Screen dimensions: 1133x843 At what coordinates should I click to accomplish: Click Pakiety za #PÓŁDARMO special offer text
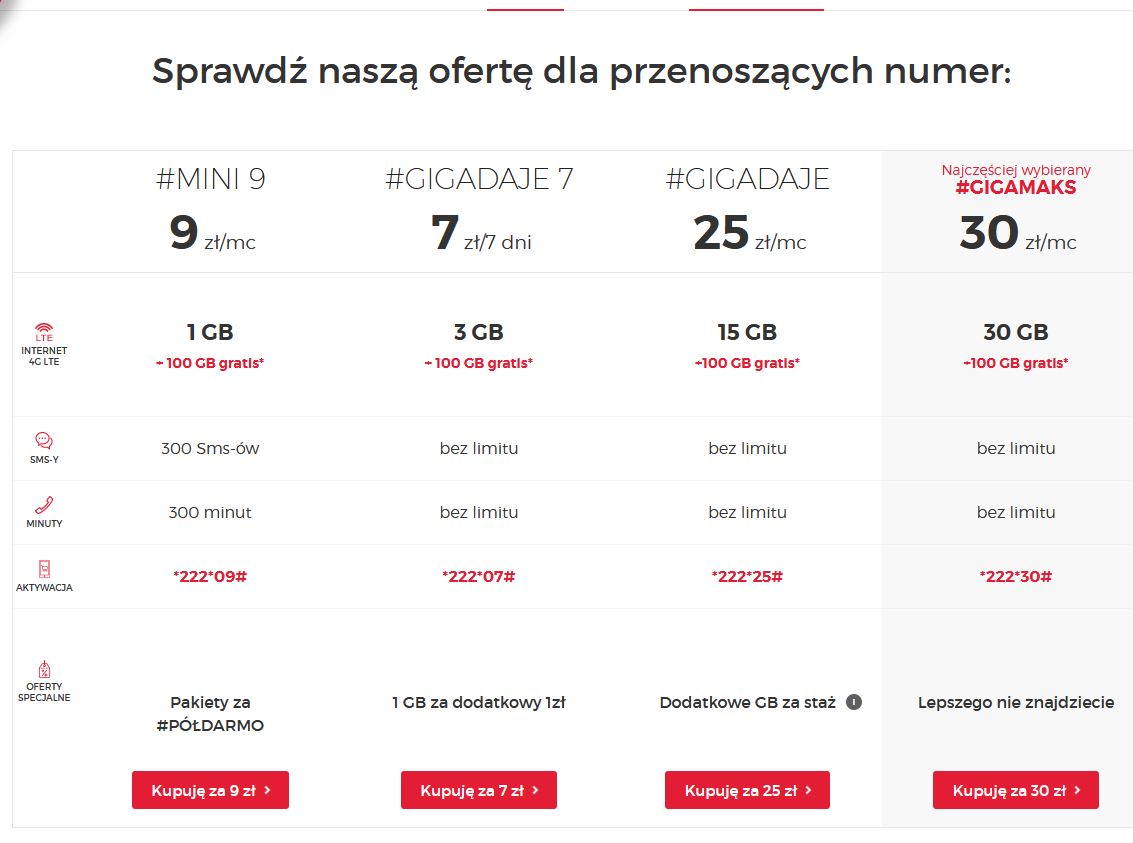(210, 714)
